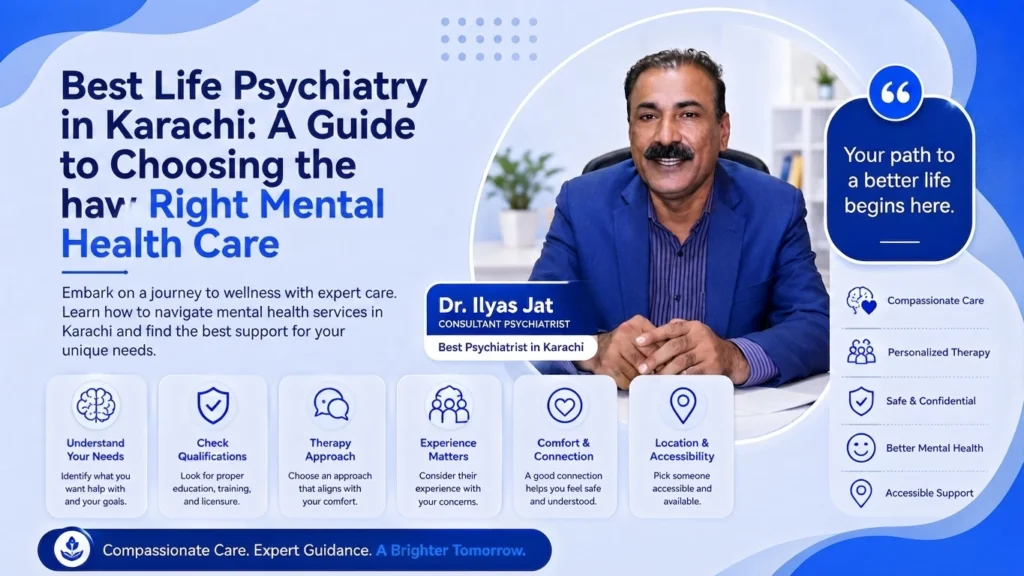
Task: Click the 'A Brighter Tomorrow.' highlighted text
Action: 451,550
